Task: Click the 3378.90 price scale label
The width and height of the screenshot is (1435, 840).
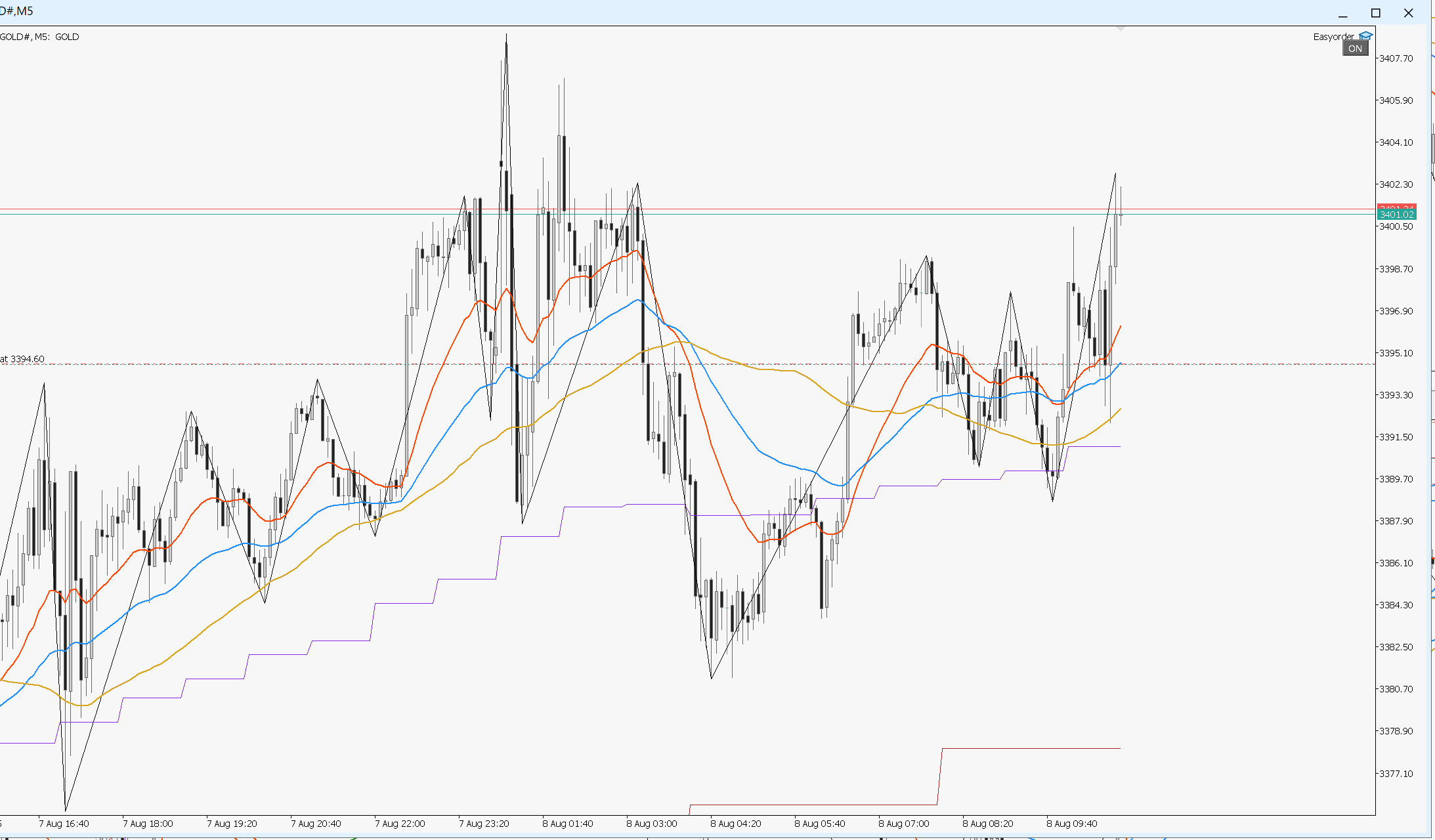Action: coord(1396,731)
